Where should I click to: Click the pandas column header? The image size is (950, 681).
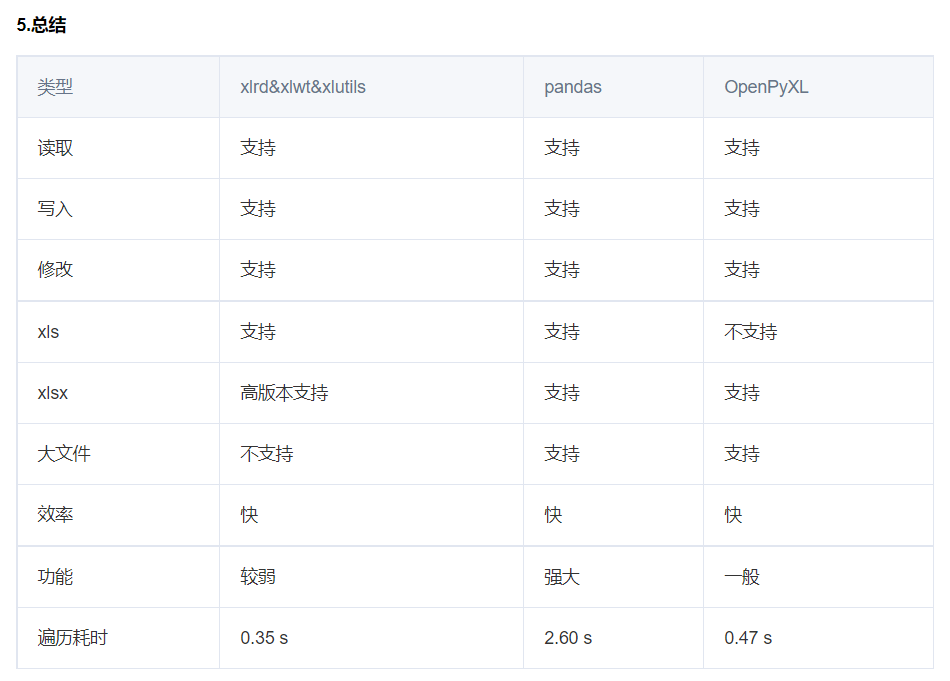click(573, 87)
